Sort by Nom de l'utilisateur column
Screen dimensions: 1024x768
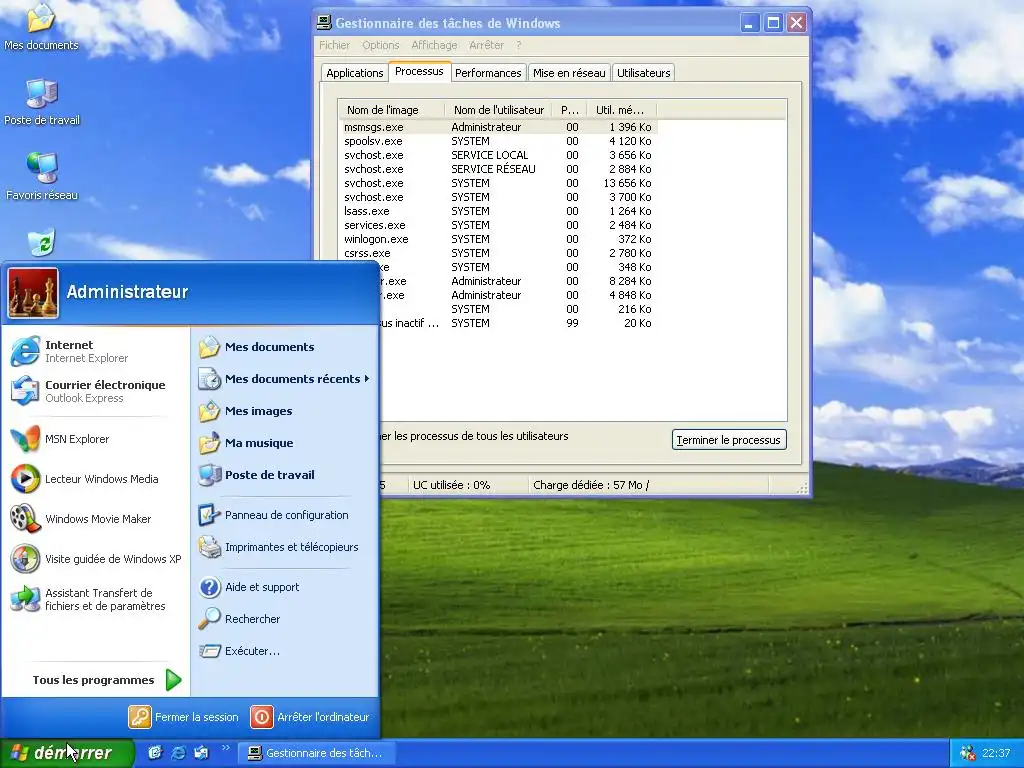[498, 110]
